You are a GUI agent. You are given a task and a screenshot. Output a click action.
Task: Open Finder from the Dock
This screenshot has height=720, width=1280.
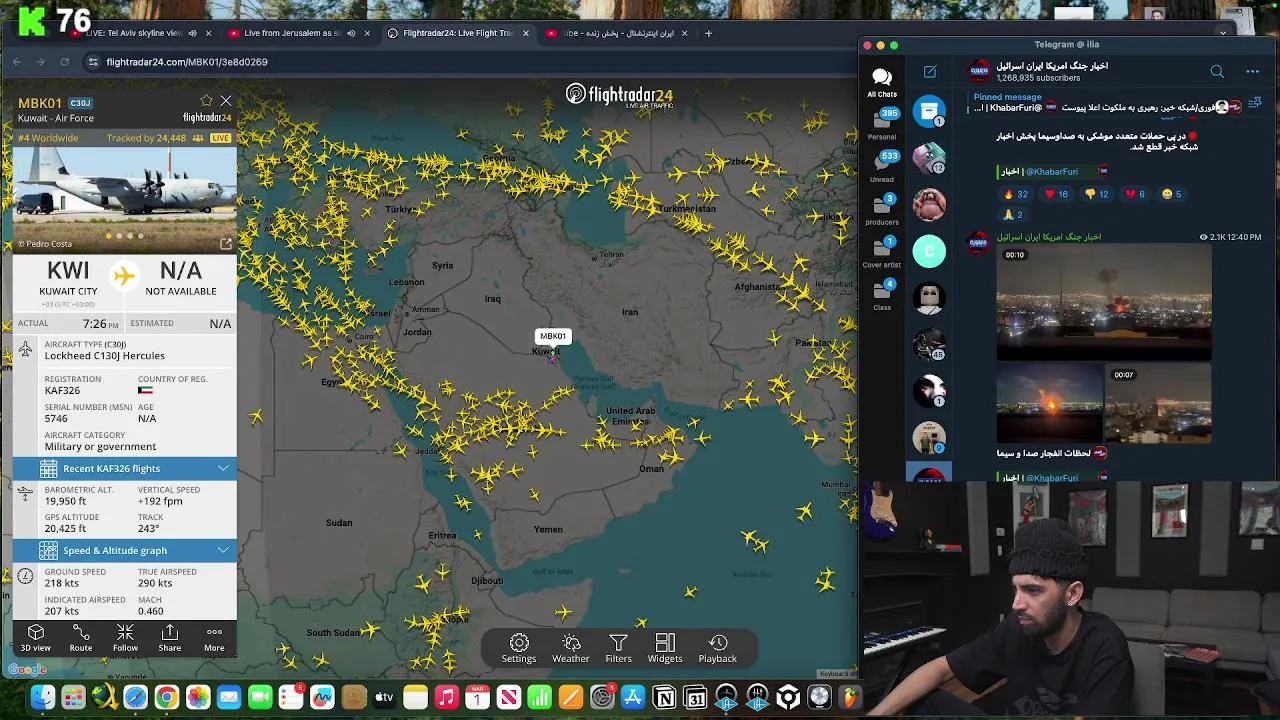click(x=42, y=698)
